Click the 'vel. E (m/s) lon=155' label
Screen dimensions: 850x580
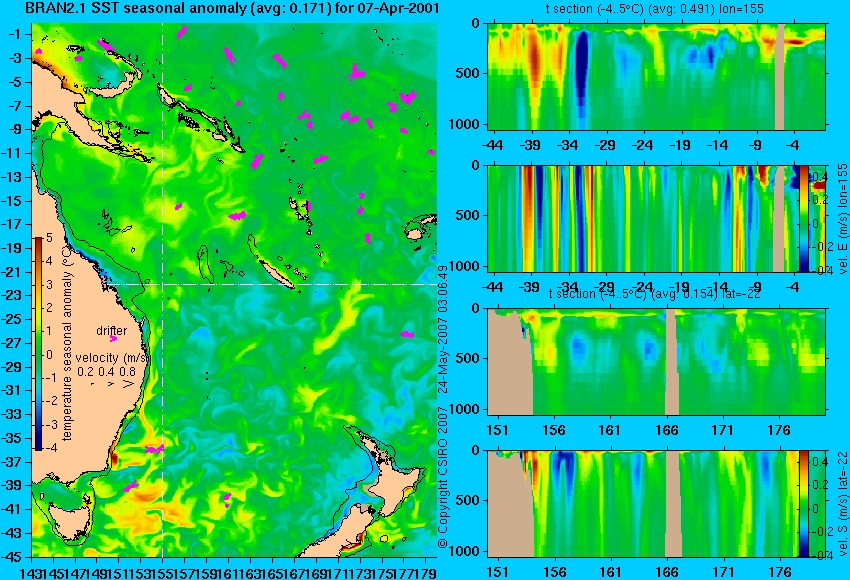coord(842,218)
